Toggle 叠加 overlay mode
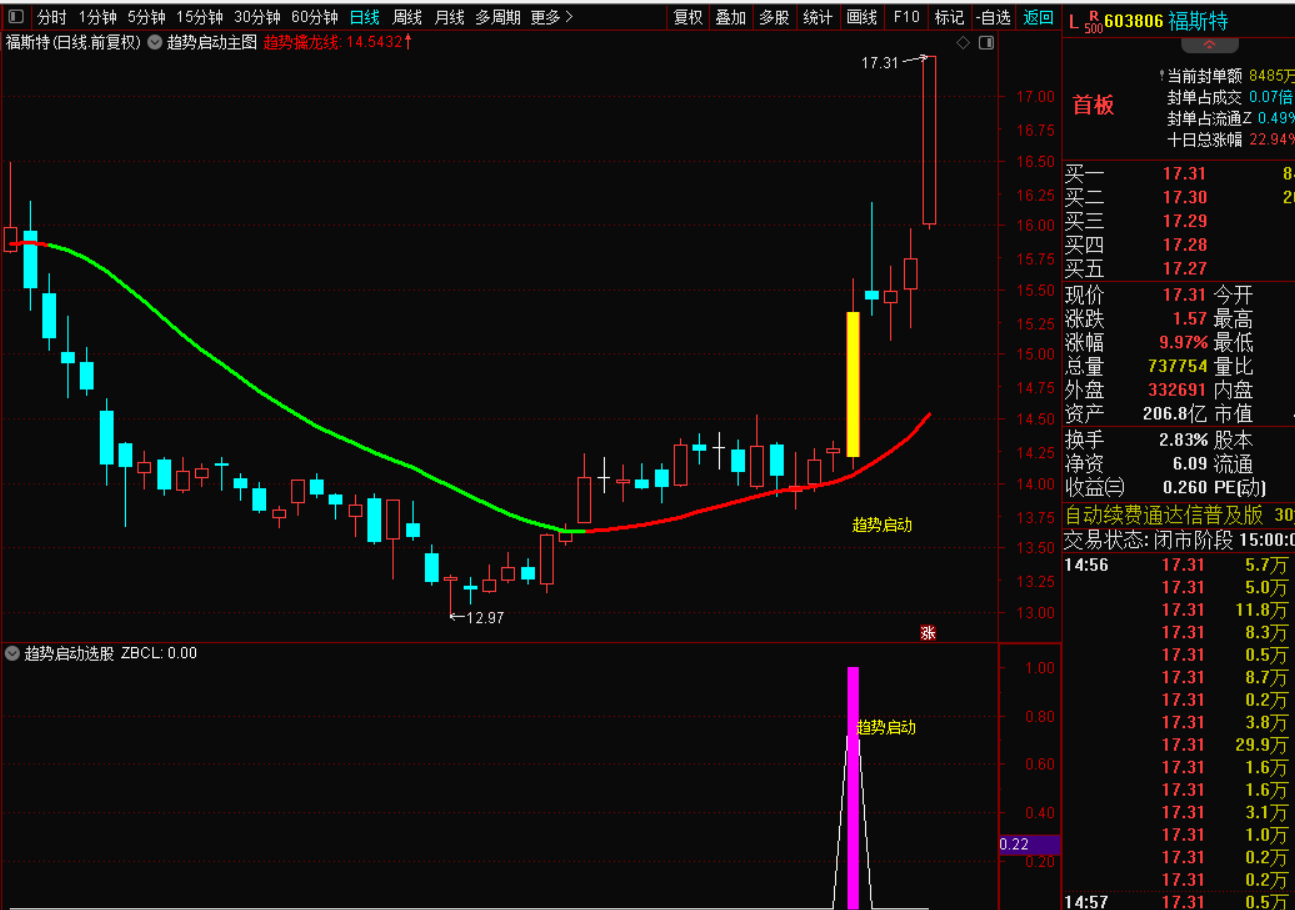This screenshot has width=1295, height=910. click(731, 17)
